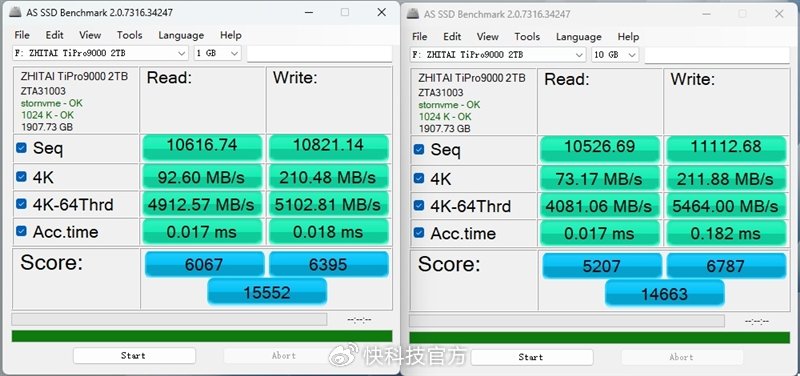Image resolution: width=800 pixels, height=376 pixels.
Task: Open the 1 GB test size dropdown
Action: pos(217,53)
